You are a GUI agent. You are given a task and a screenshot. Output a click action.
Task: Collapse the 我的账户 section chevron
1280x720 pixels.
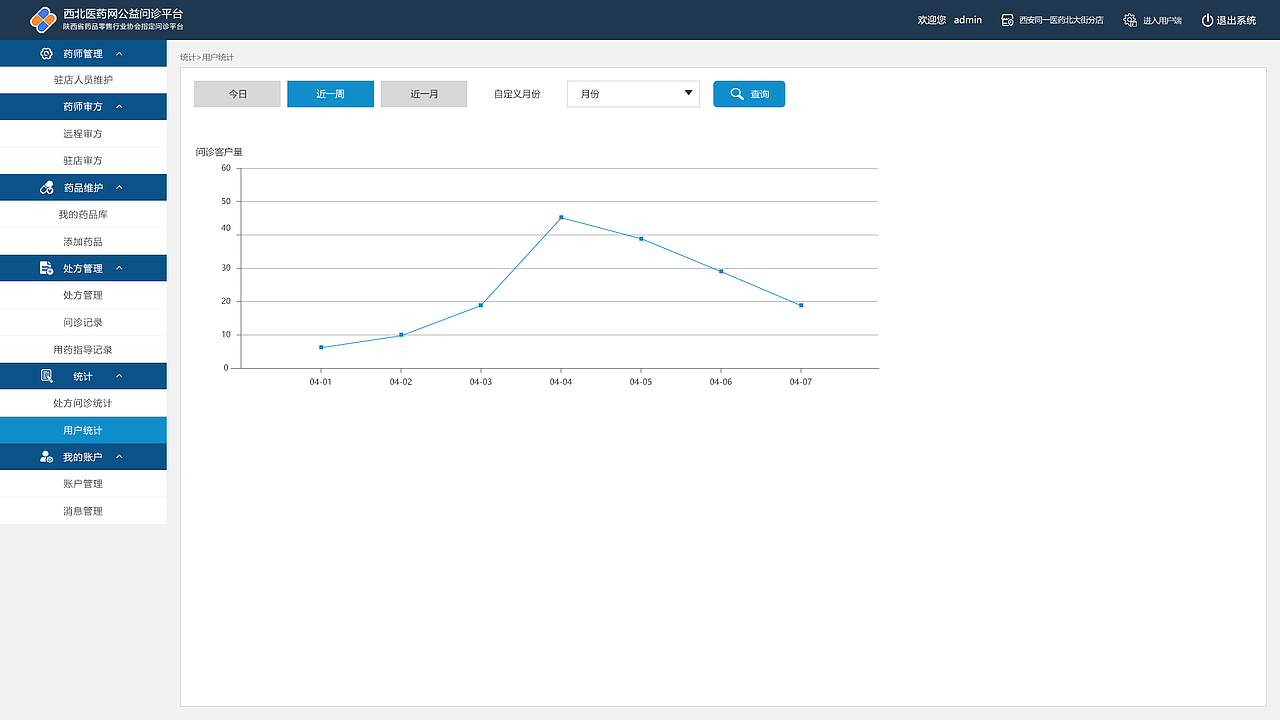click(119, 457)
